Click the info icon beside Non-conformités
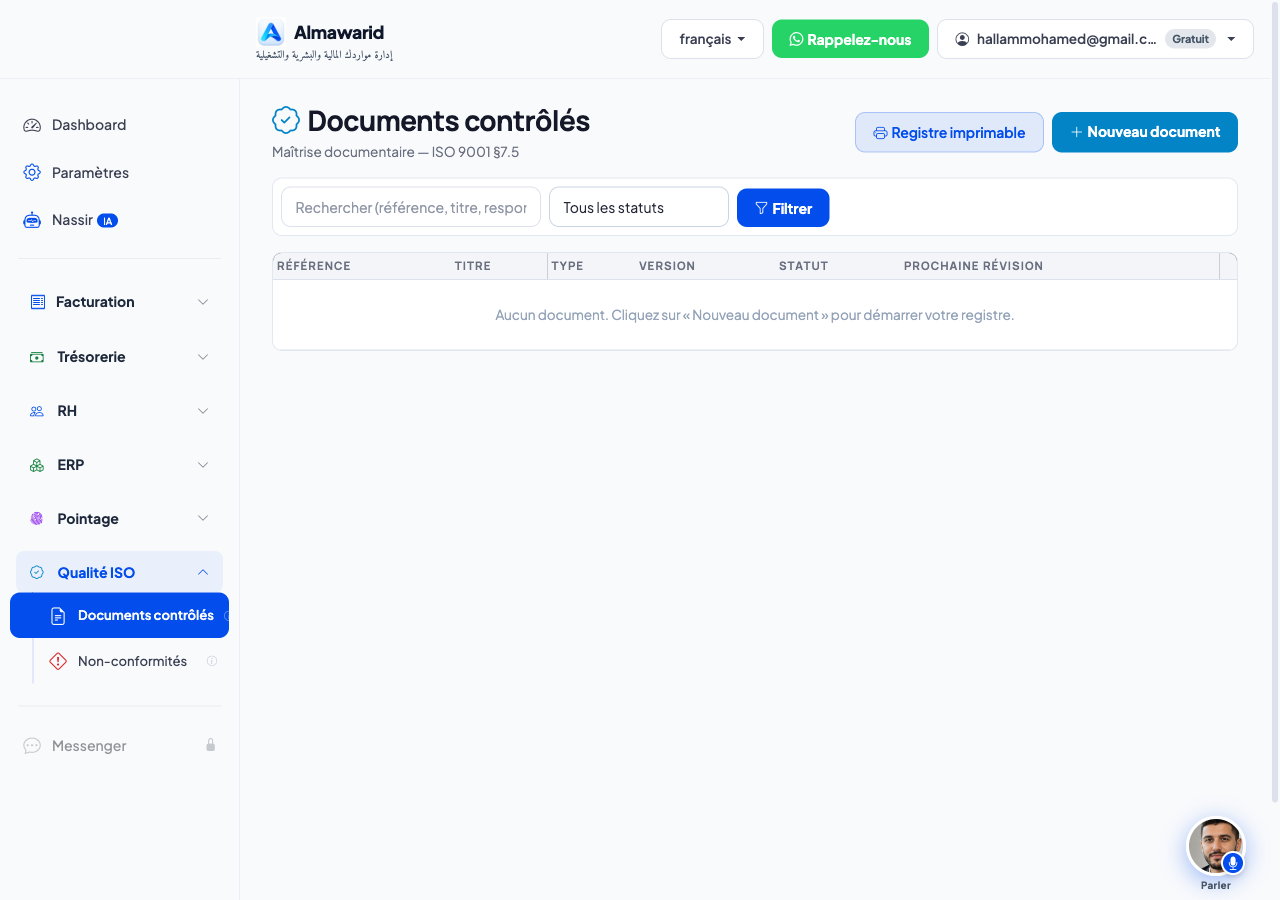This screenshot has width=1280, height=900. tap(212, 661)
